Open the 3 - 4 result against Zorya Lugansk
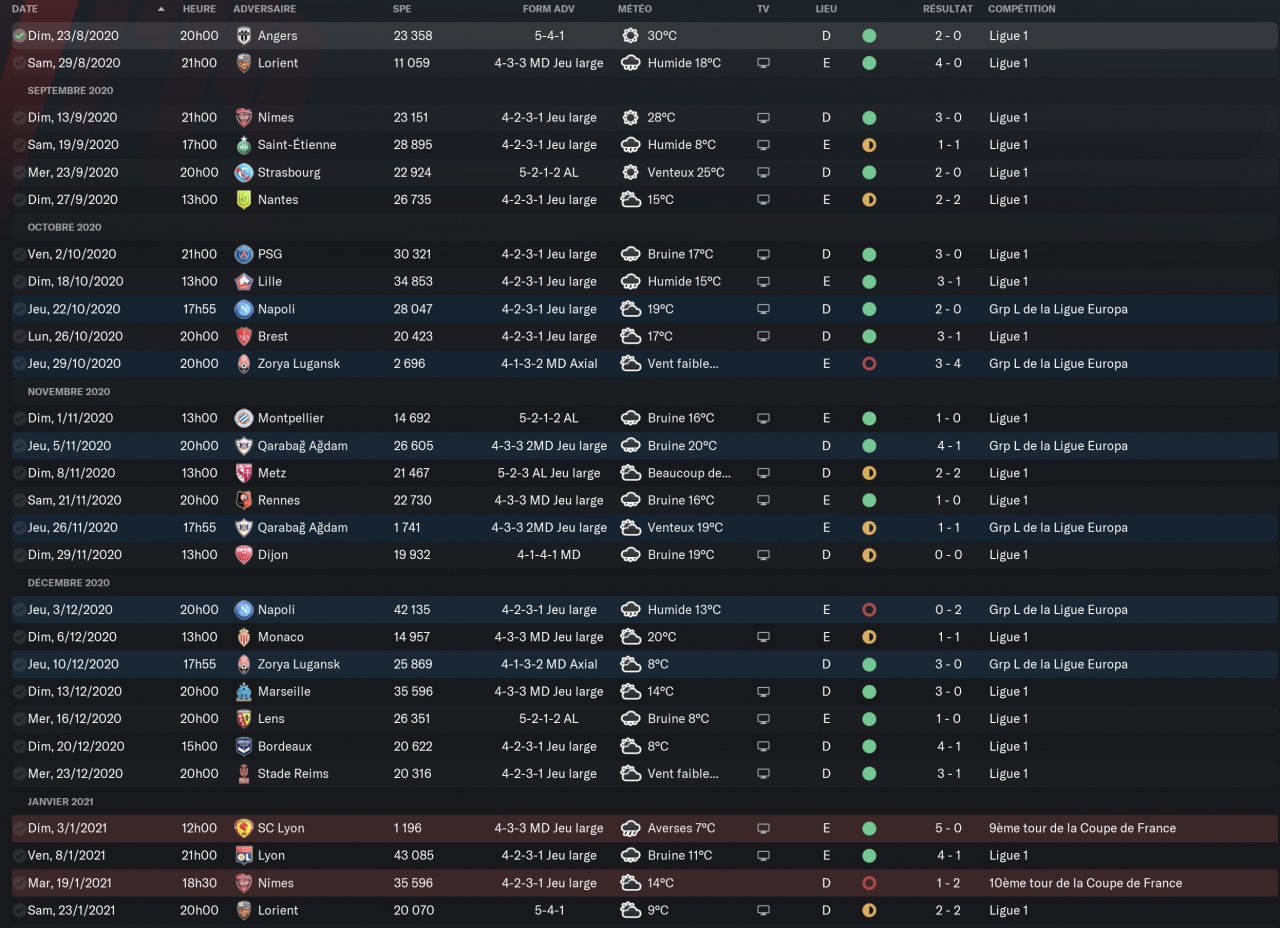Viewport: 1280px width, 928px height. coord(948,364)
